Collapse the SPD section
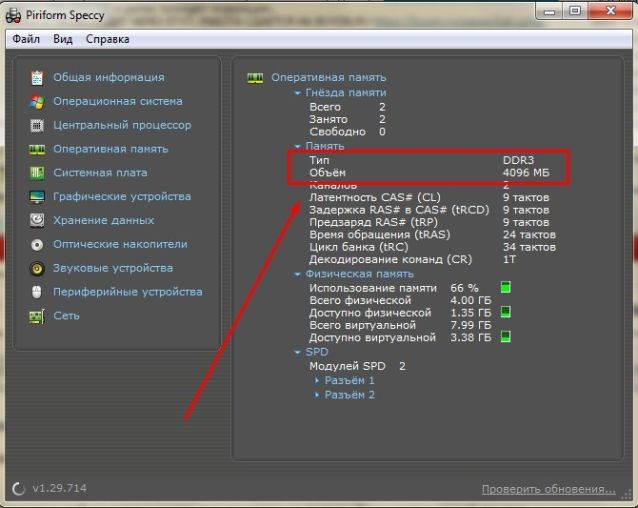 pos(297,353)
